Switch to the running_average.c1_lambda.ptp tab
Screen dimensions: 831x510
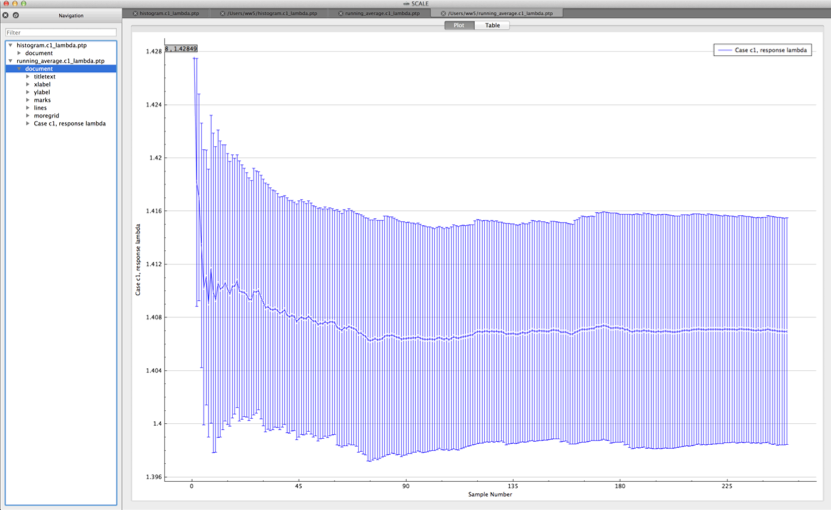pyautogui.click(x=374, y=13)
